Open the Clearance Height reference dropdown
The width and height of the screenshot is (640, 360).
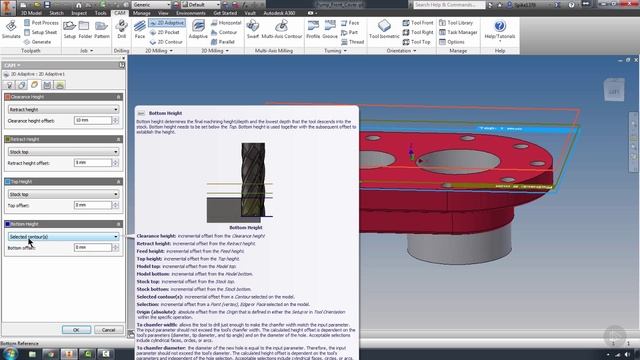click(x=63, y=109)
